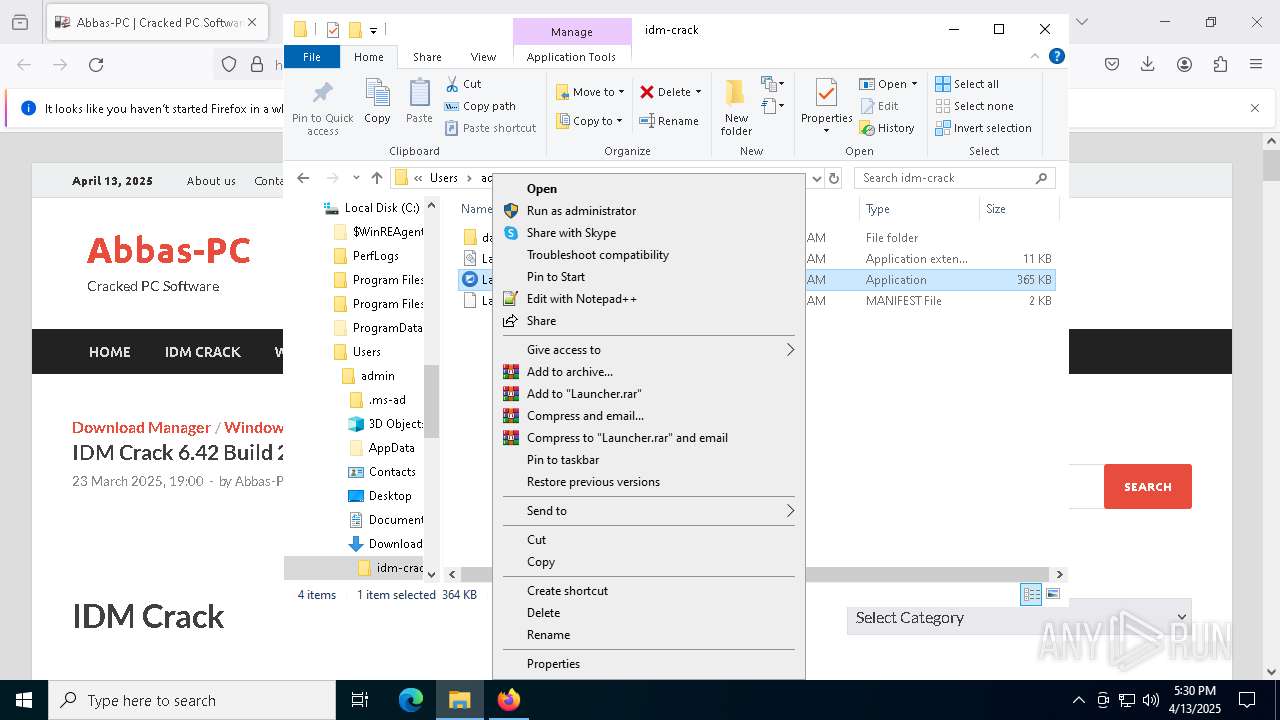Image resolution: width=1280 pixels, height=720 pixels.
Task: Choose Restore previous versions entry
Action: (649, 482)
